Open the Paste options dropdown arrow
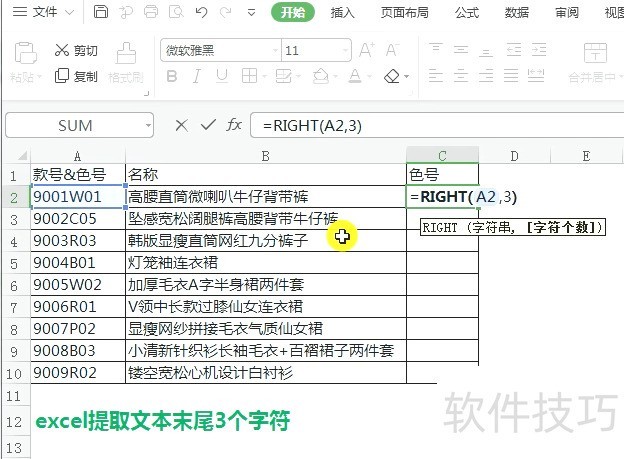Screen dimensions: 624x459 tap(39, 76)
